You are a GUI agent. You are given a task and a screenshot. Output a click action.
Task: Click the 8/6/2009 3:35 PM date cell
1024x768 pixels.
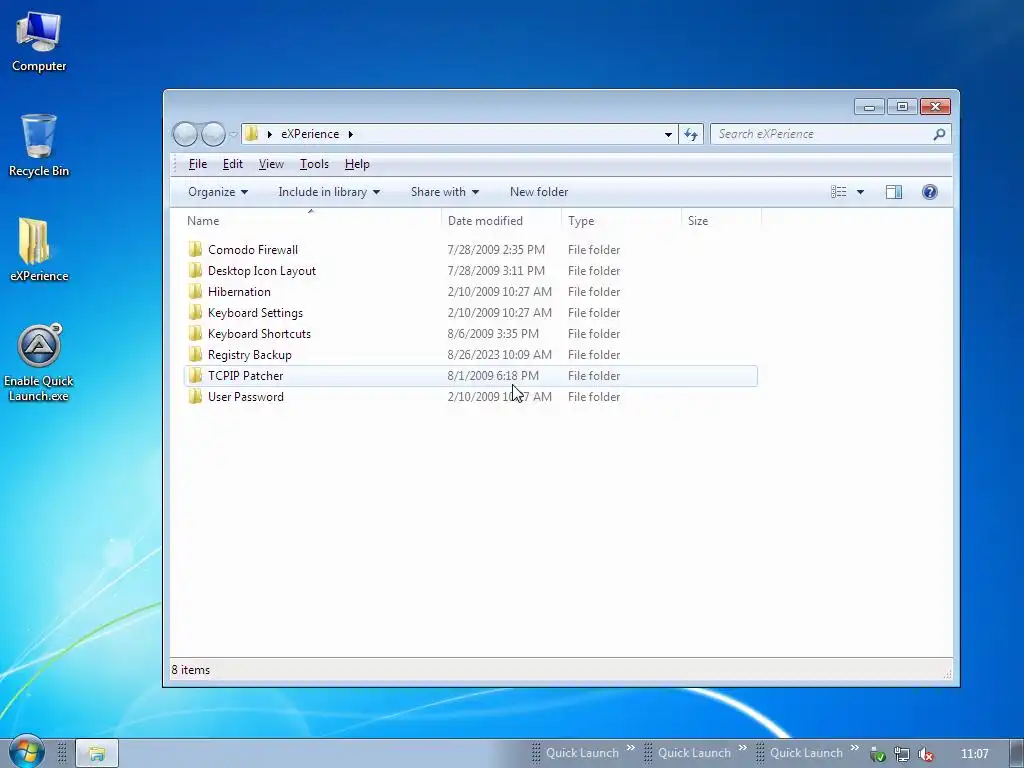[x=493, y=334]
